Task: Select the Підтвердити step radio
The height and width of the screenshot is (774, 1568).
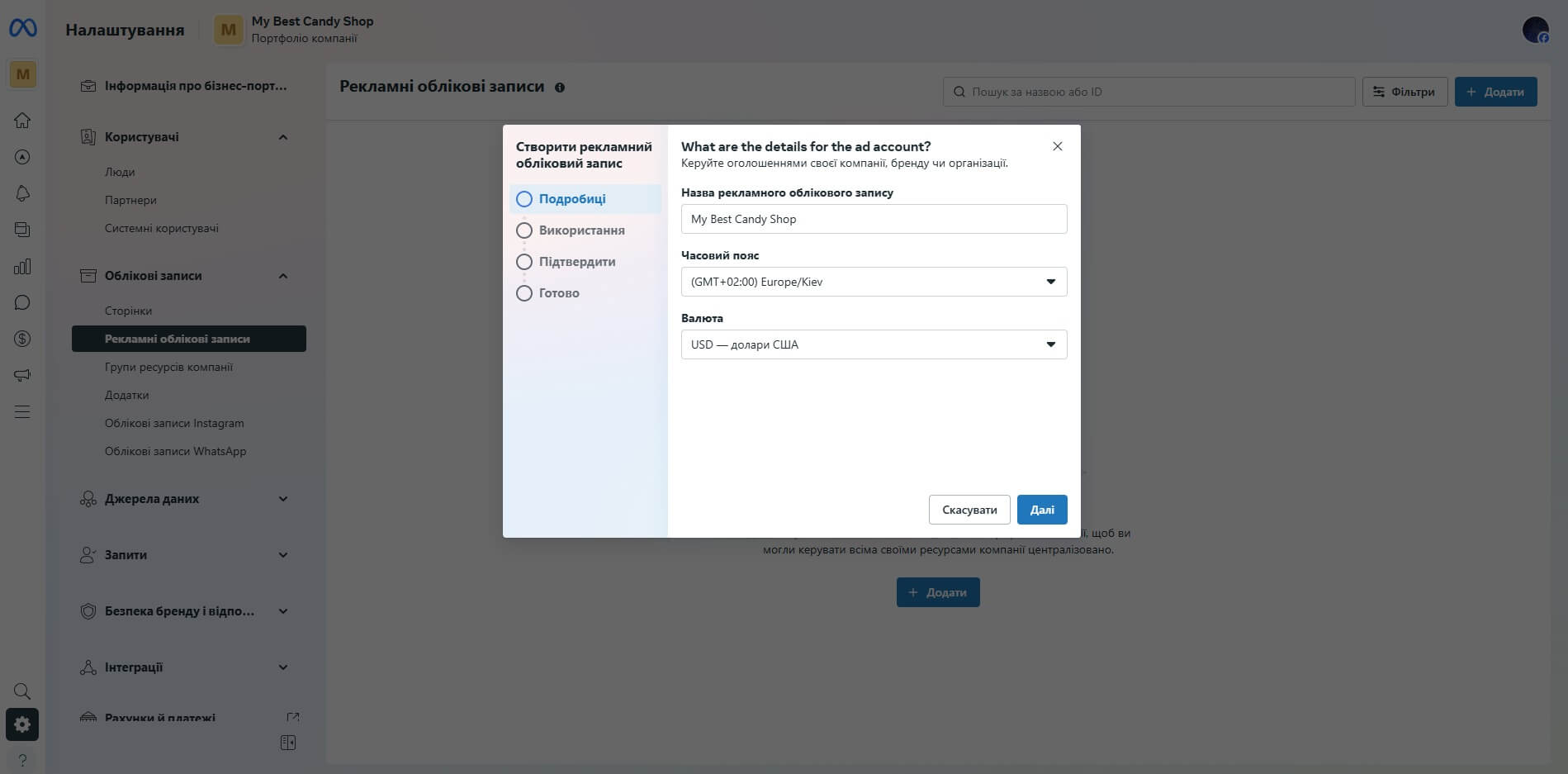Action: click(524, 262)
